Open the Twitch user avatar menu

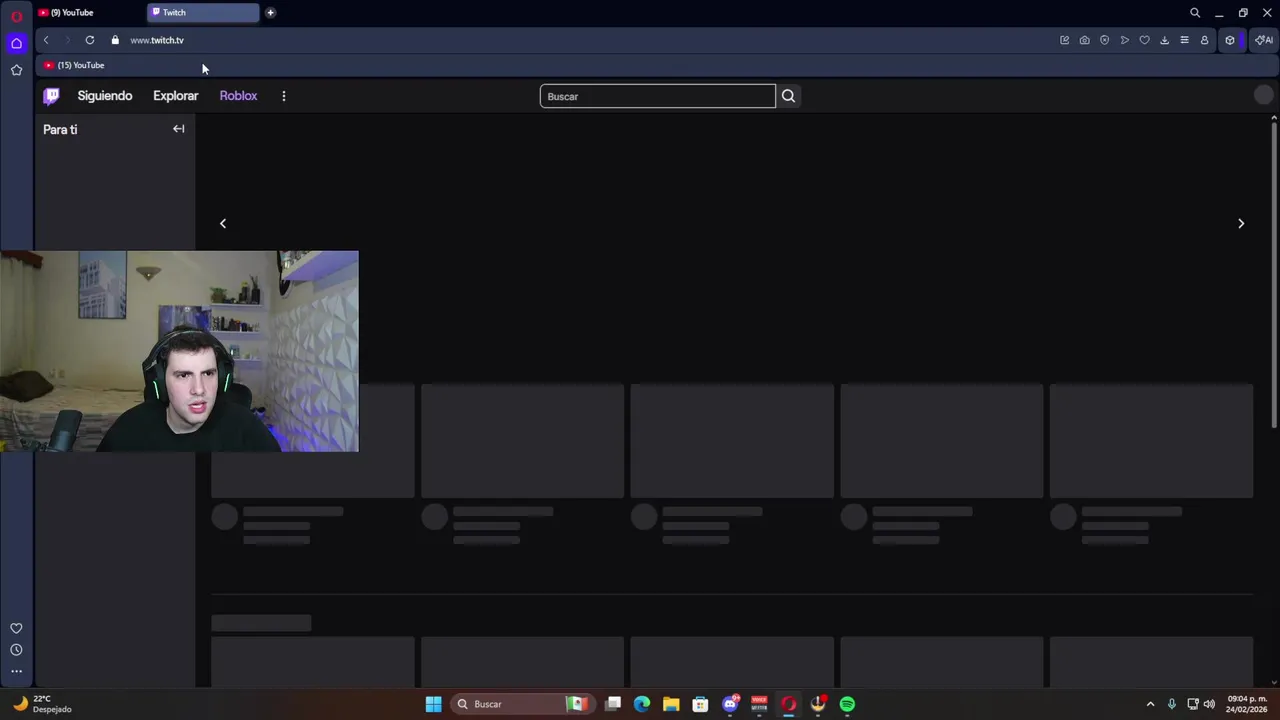pos(1264,95)
